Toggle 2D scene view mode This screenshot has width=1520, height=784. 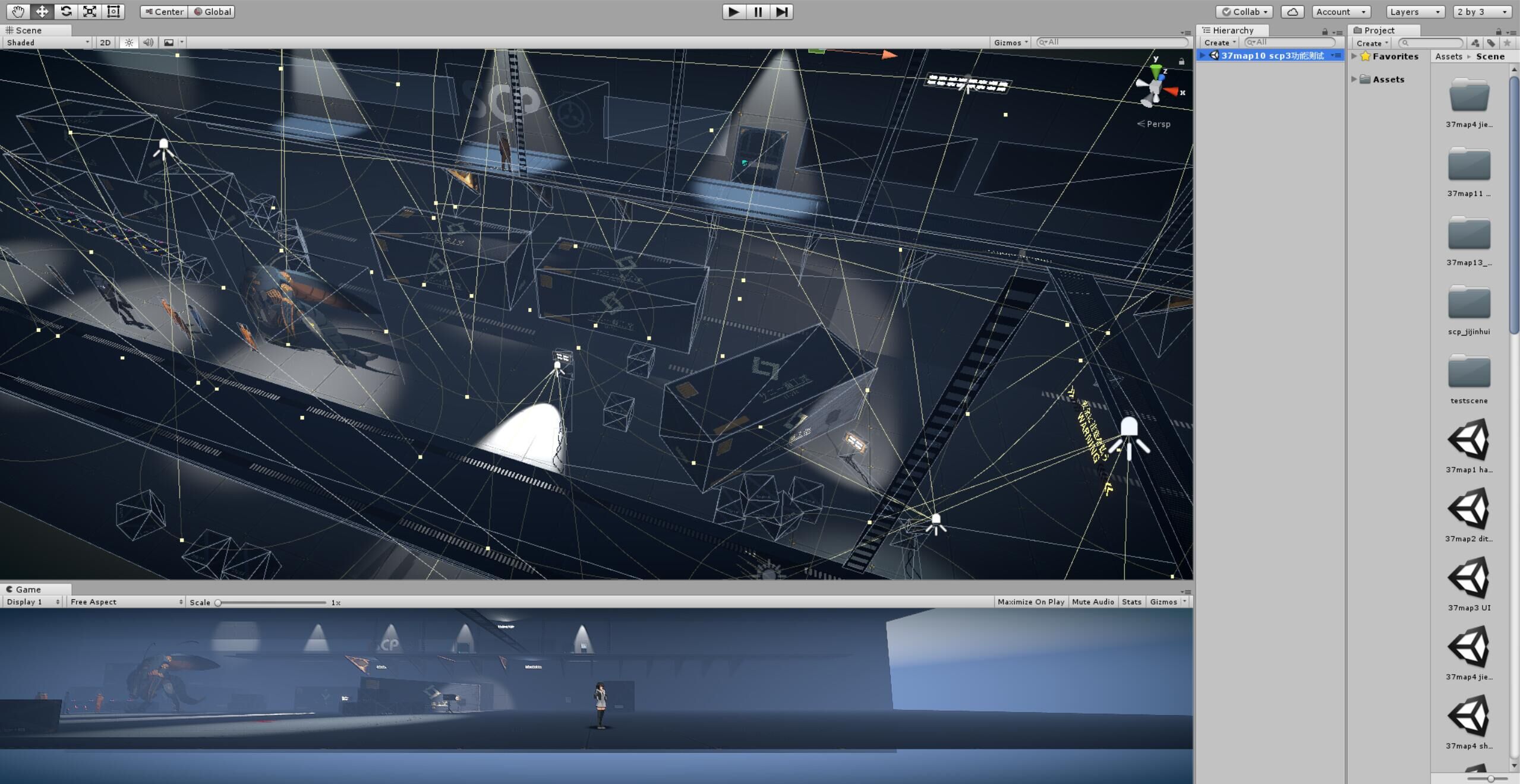coord(105,42)
